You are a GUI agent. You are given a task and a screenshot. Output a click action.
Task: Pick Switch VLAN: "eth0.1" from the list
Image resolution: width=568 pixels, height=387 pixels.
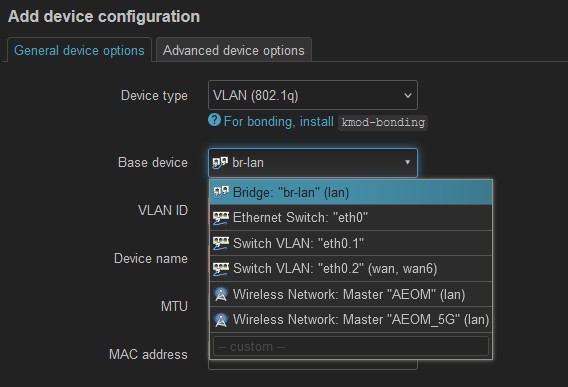click(351, 243)
